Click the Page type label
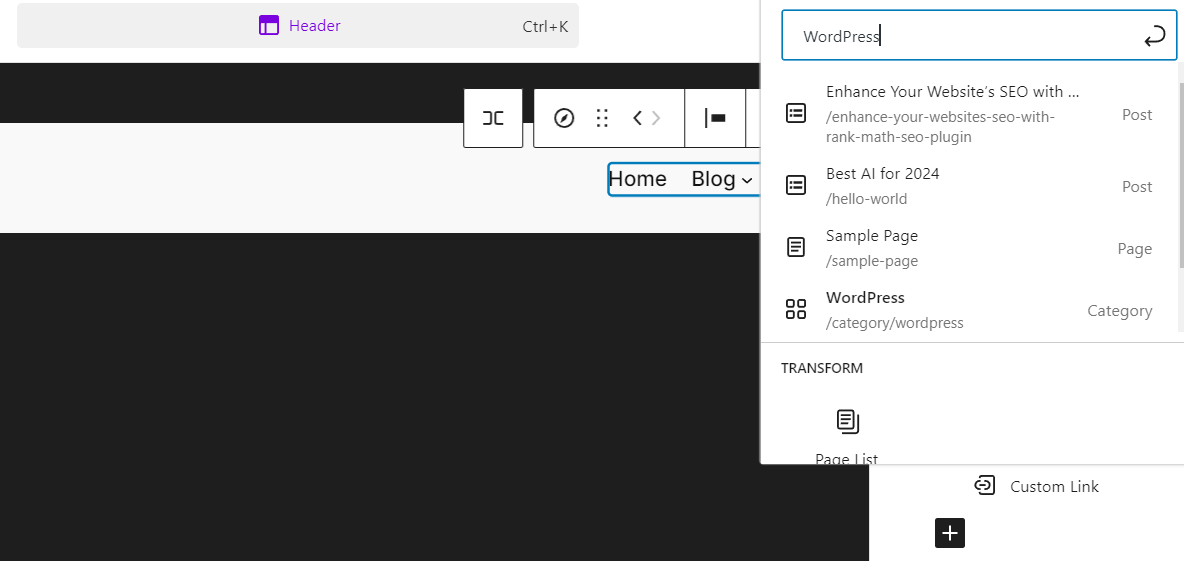Image resolution: width=1184 pixels, height=561 pixels. pos(1135,248)
